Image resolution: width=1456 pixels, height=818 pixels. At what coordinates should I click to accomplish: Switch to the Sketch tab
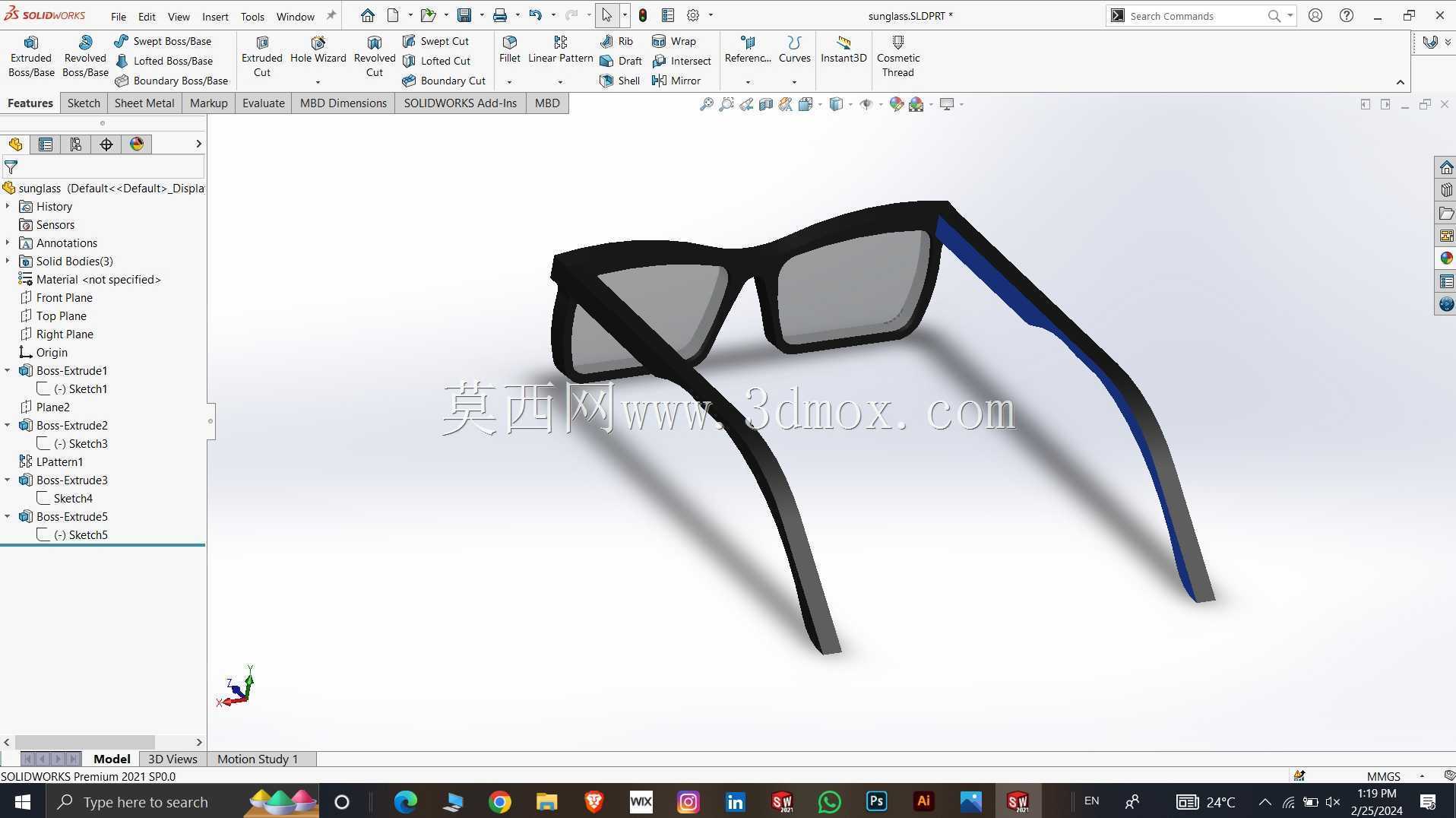84,103
